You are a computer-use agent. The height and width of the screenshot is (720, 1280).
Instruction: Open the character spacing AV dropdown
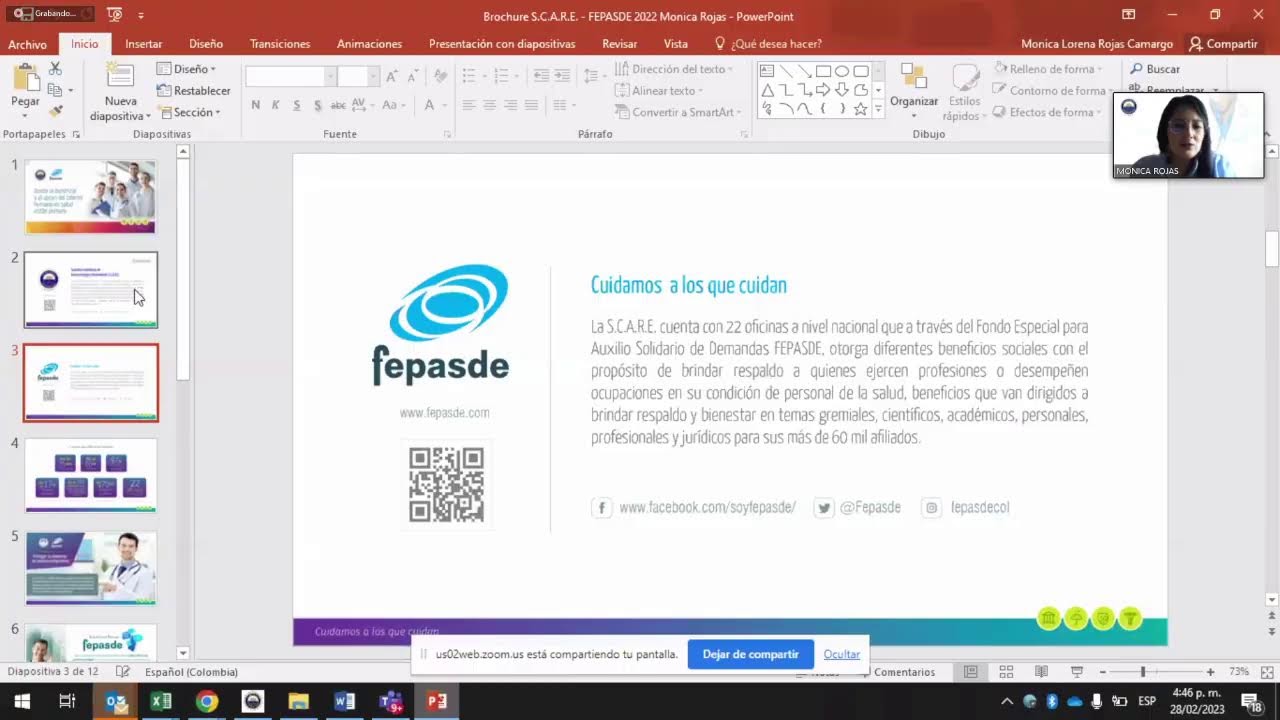[x=362, y=105]
